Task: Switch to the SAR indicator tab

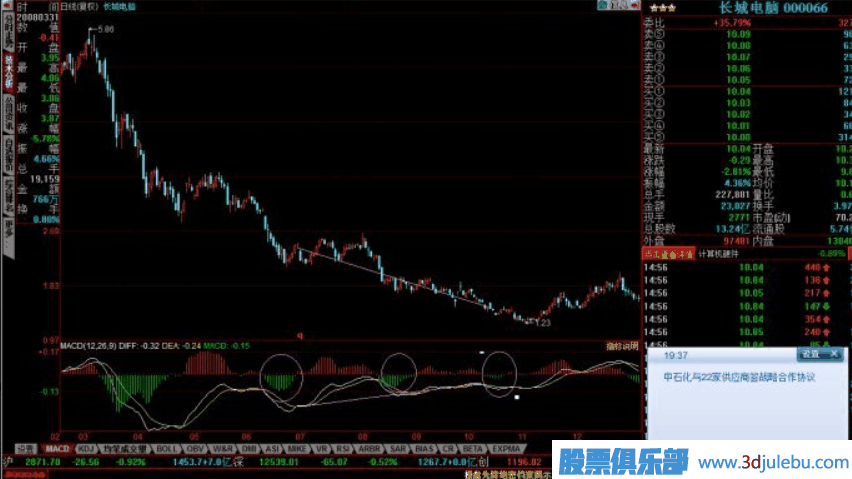Action: pos(398,449)
